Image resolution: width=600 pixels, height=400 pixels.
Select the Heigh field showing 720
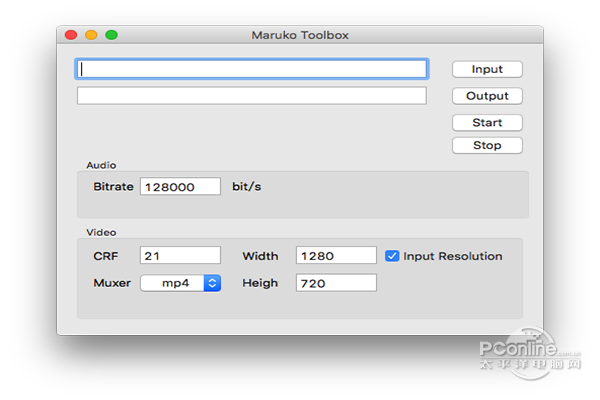click(336, 283)
